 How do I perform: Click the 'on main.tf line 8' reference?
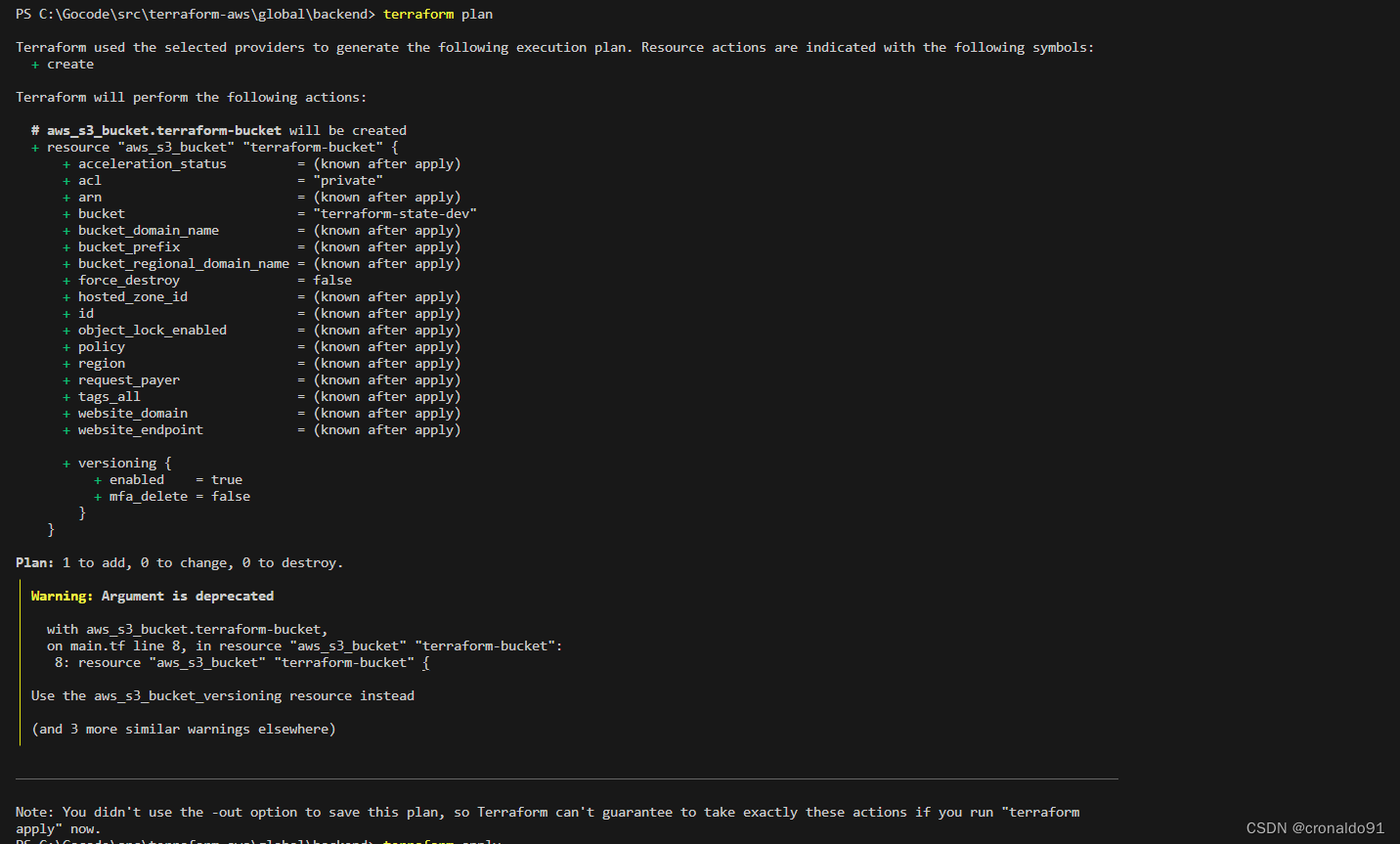[305, 646]
